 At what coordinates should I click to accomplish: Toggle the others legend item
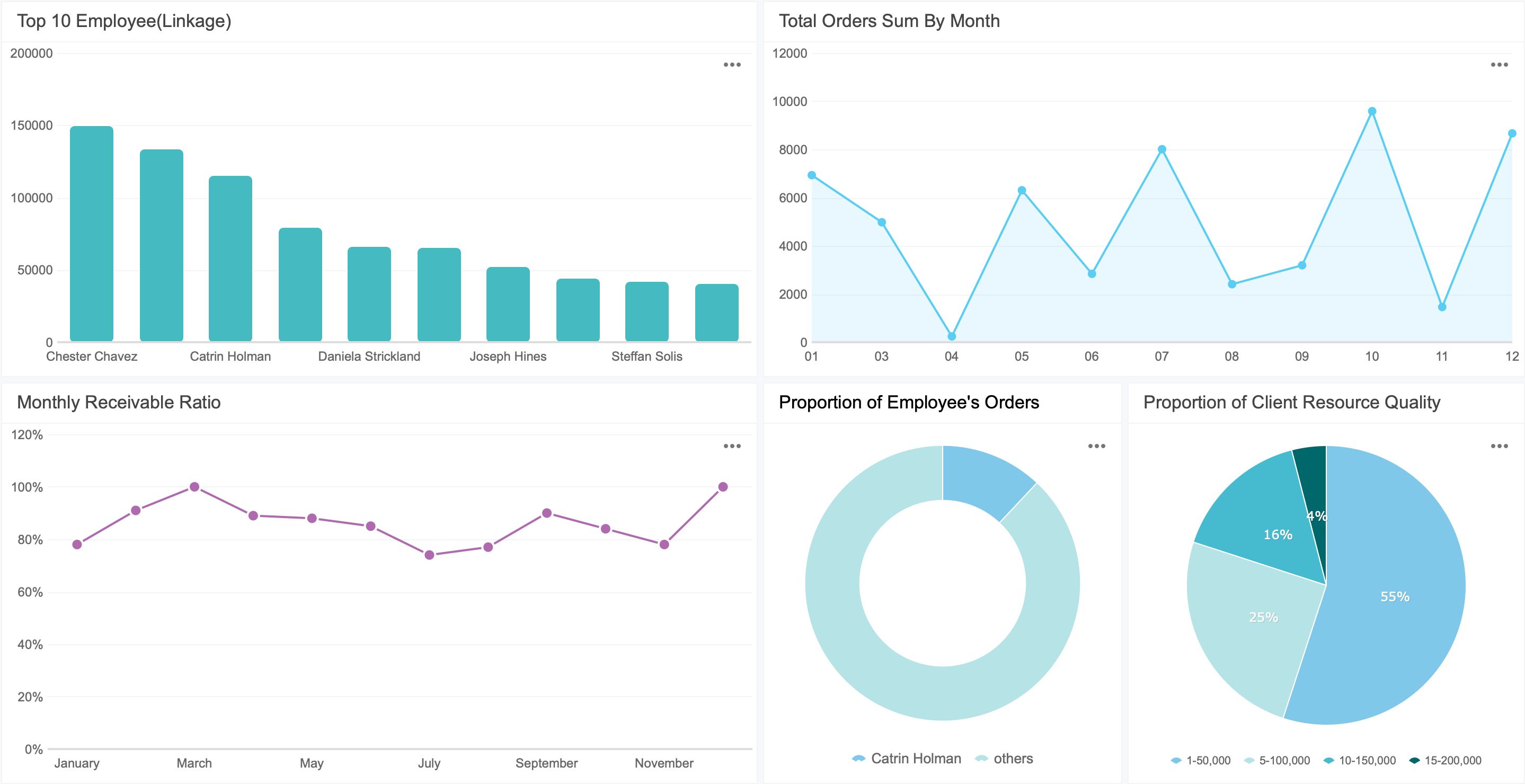click(1004, 759)
